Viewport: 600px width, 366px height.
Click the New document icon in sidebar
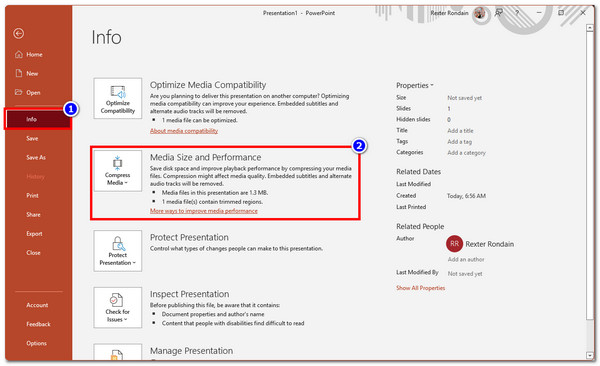19,73
